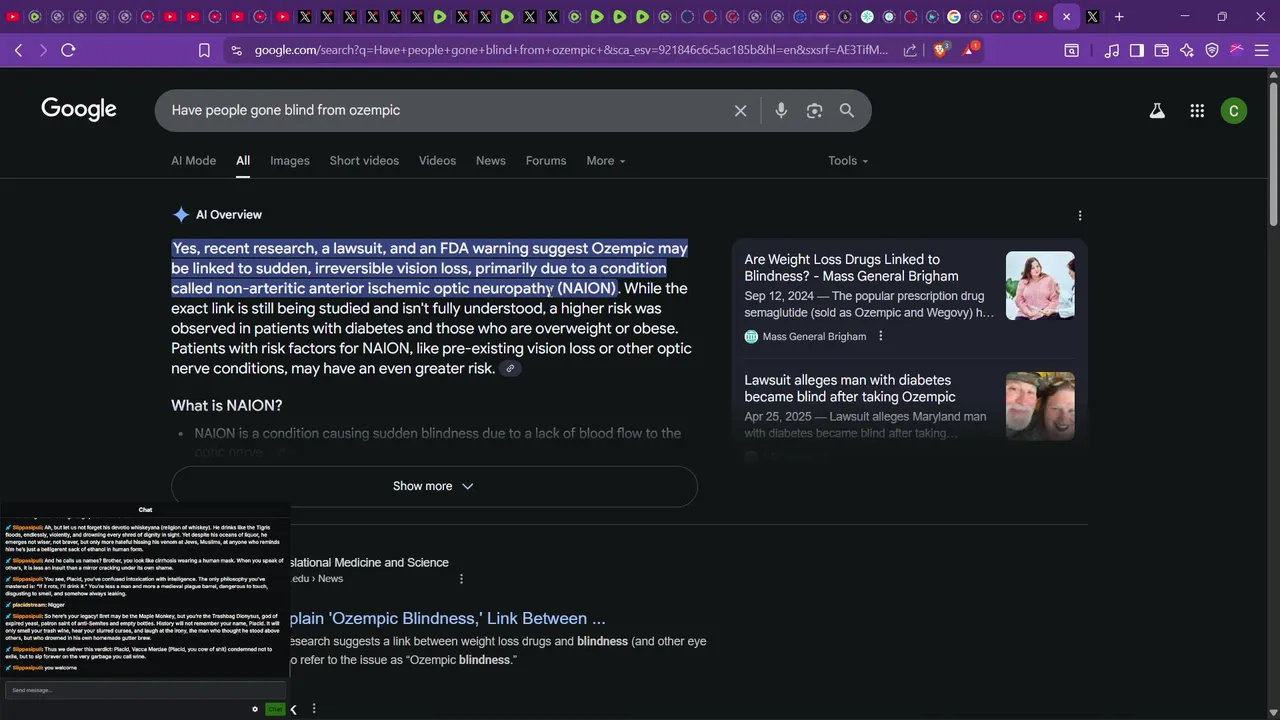The height and width of the screenshot is (720, 1280).
Task: Click the 'What is NAION?' heading
Action: [x=227, y=405]
